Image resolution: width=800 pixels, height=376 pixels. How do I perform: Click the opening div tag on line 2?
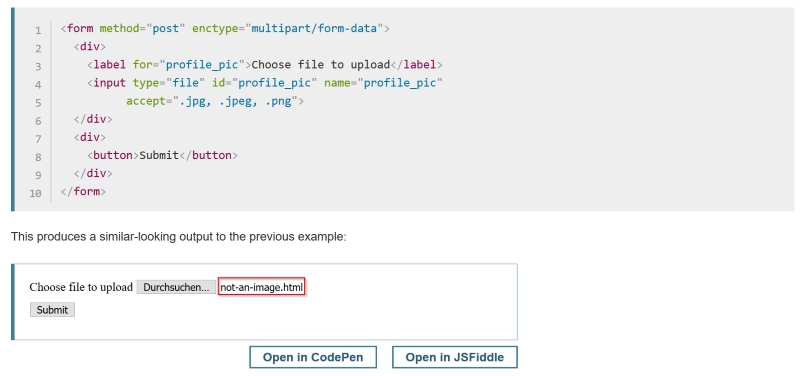[90, 47]
